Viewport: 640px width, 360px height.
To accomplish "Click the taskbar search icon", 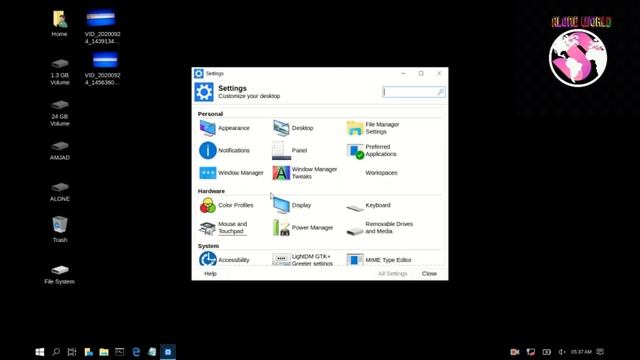I will click(x=56, y=352).
